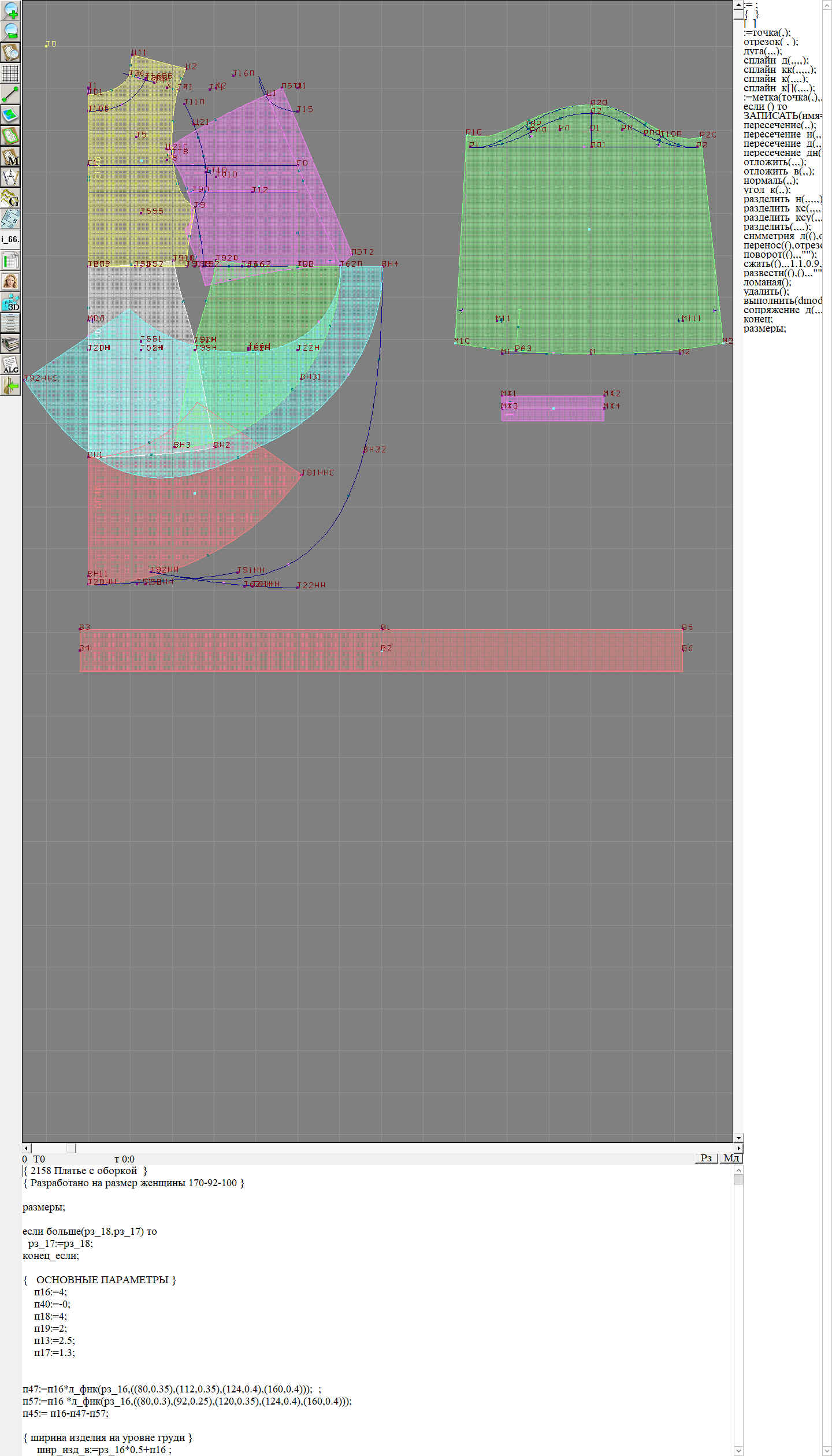832x1456 pixels.
Task: Open the green-column table icon
Action: click(10, 261)
